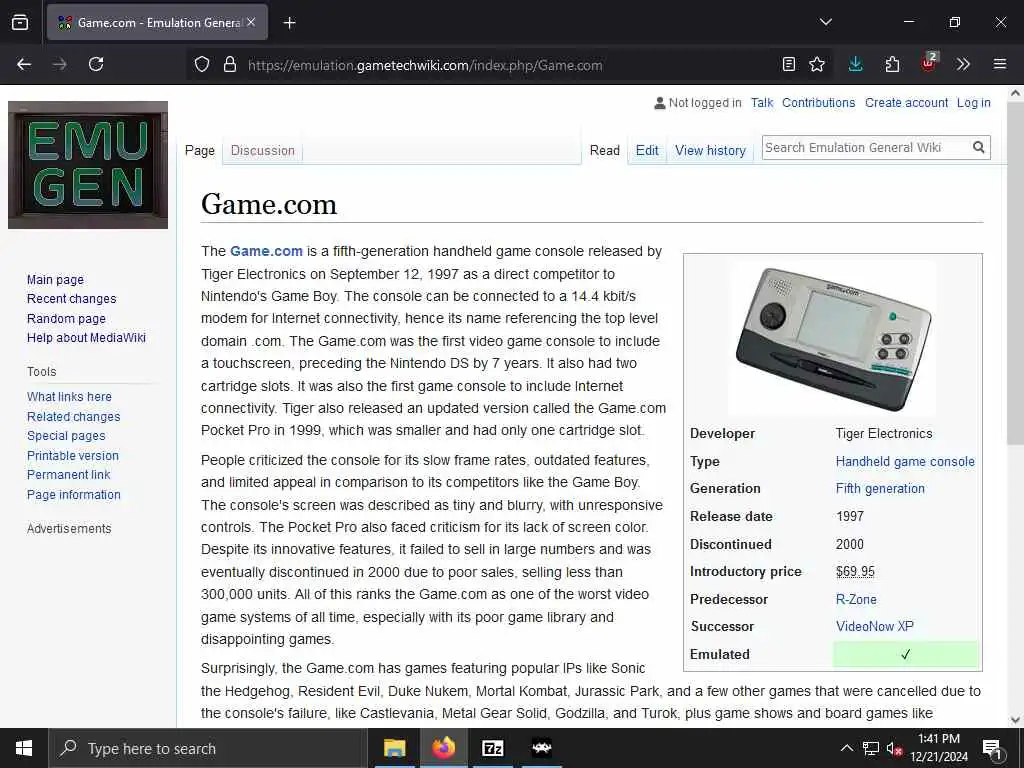Viewport: 1024px width, 768px height.
Task: View site security padlock information
Action: [x=229, y=64]
